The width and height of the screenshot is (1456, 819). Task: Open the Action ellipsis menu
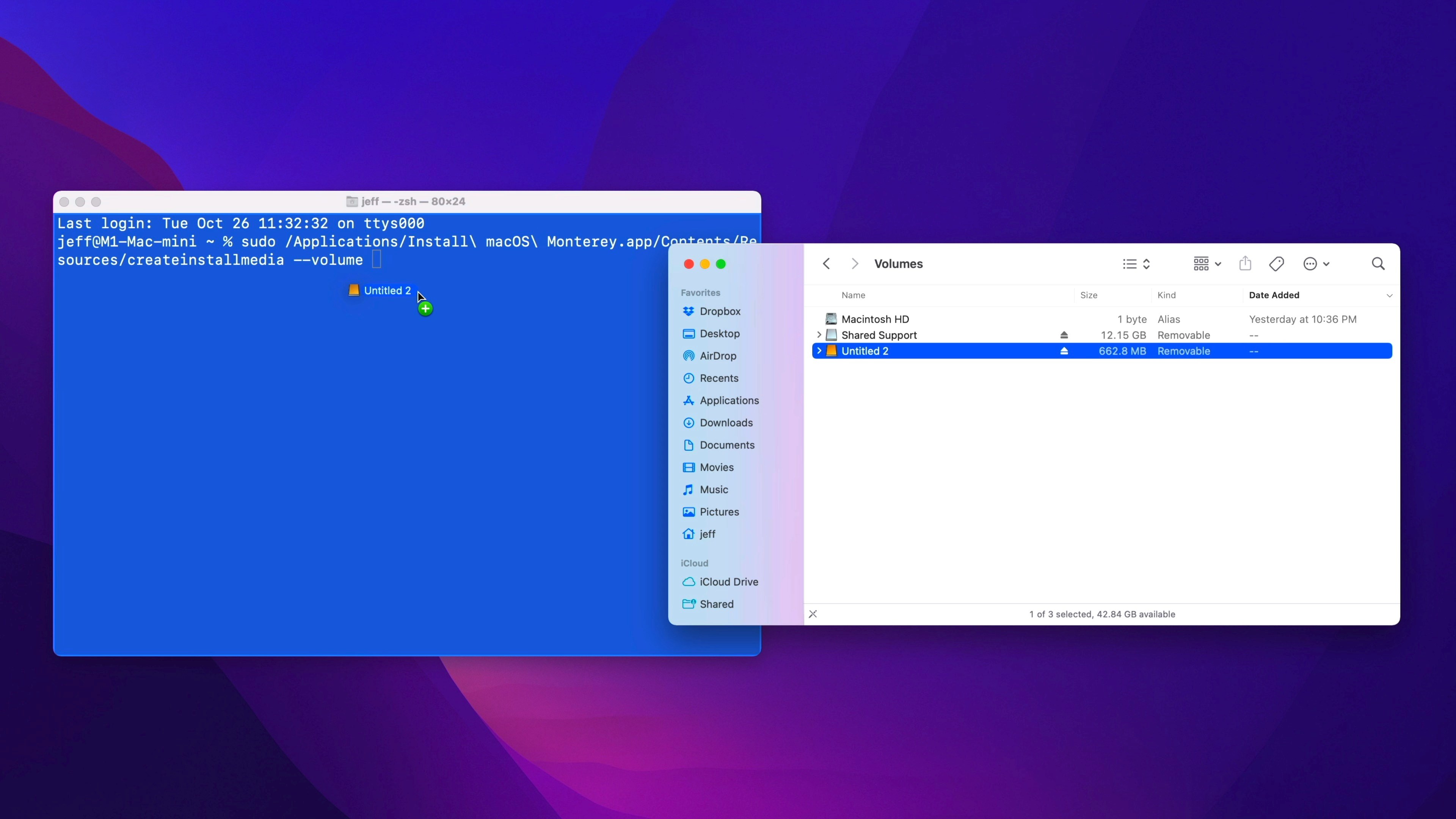[x=1316, y=264]
